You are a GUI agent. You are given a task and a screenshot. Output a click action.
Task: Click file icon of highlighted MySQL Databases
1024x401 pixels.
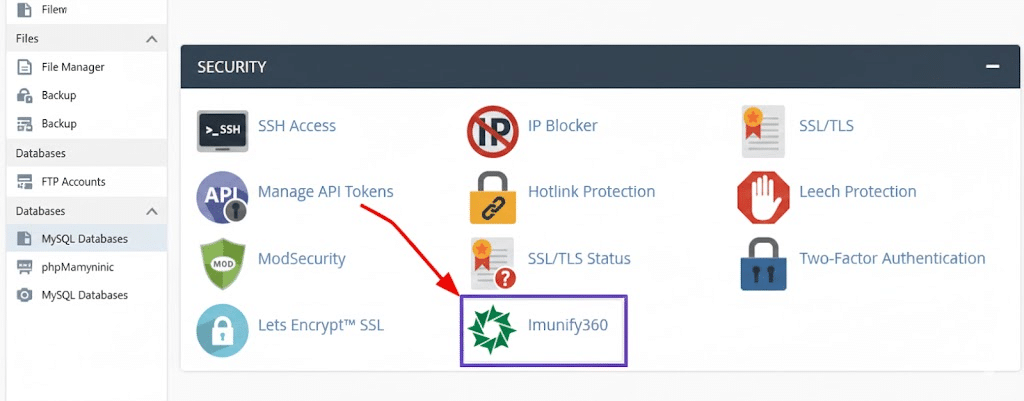24,238
